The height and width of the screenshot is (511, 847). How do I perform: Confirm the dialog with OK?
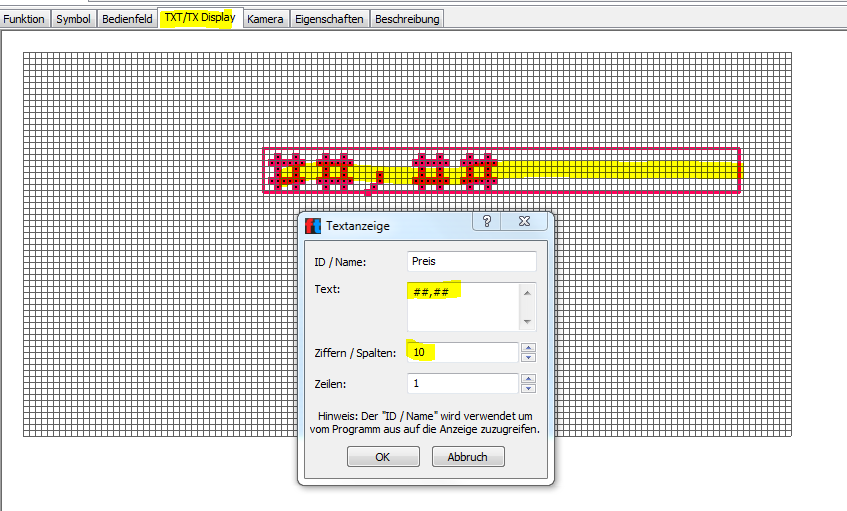pyautogui.click(x=383, y=457)
